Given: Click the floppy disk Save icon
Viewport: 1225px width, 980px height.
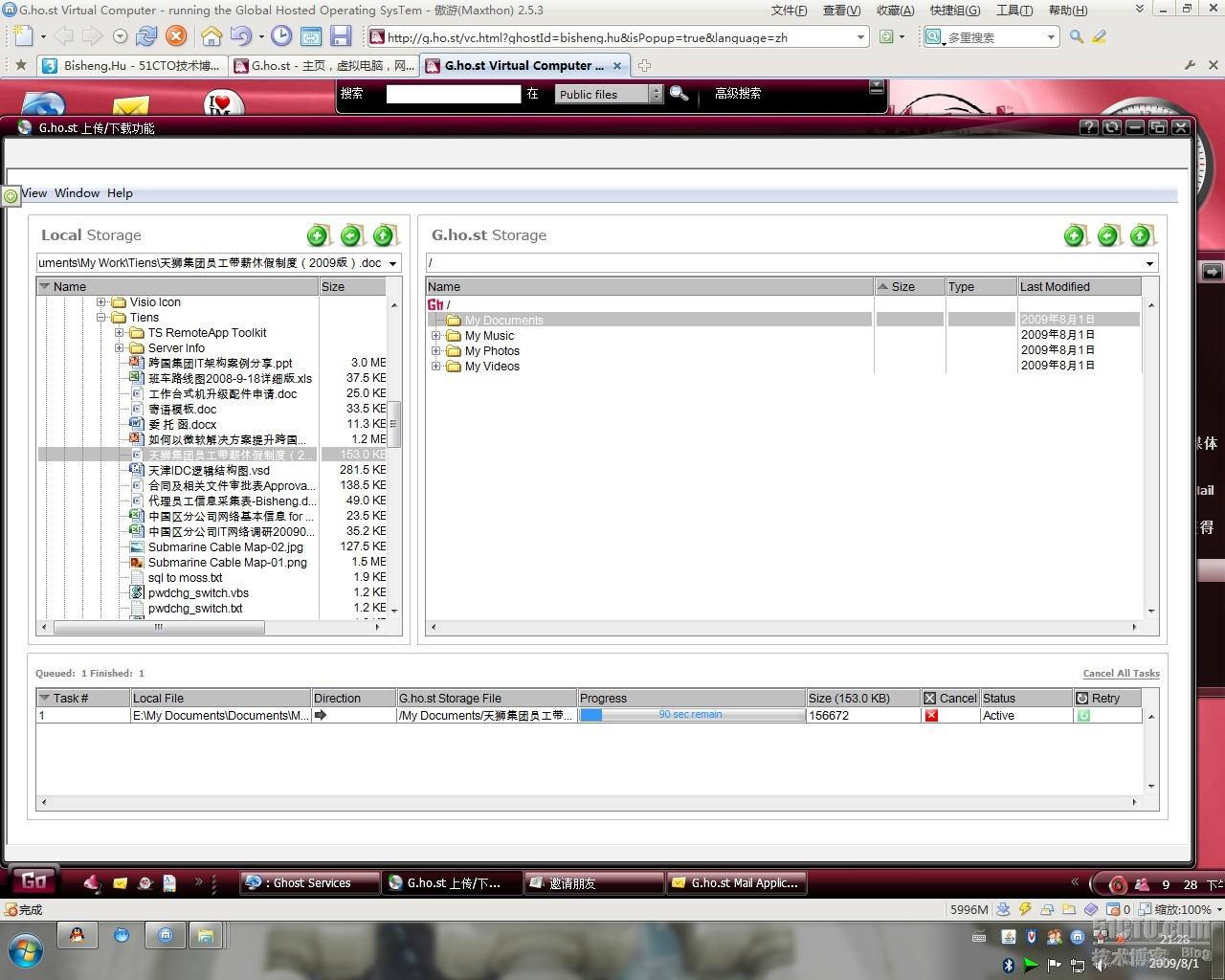Looking at the screenshot, I should [x=341, y=36].
